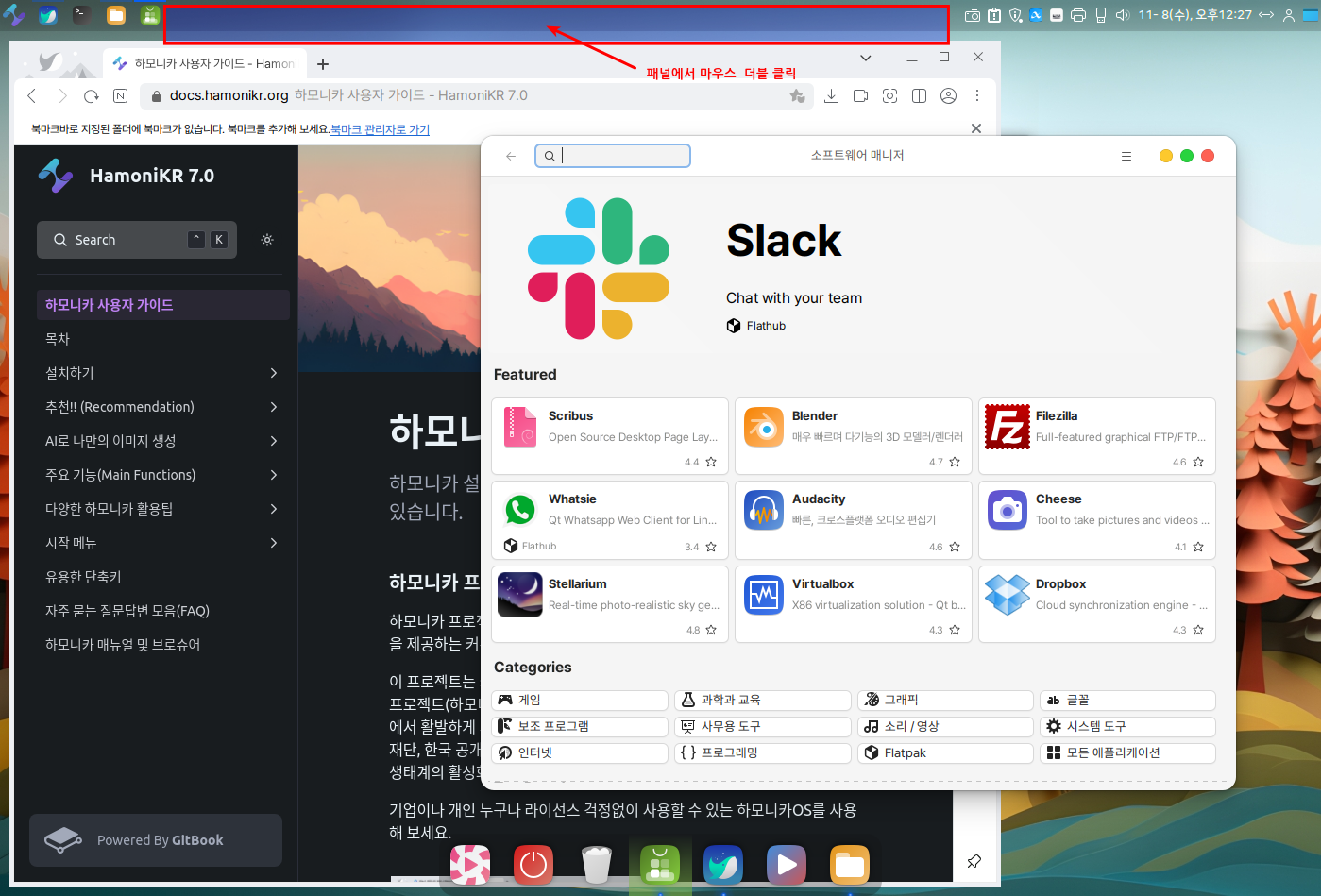
Task: Focus the Search box in the docs sidebar
Action: (x=137, y=240)
